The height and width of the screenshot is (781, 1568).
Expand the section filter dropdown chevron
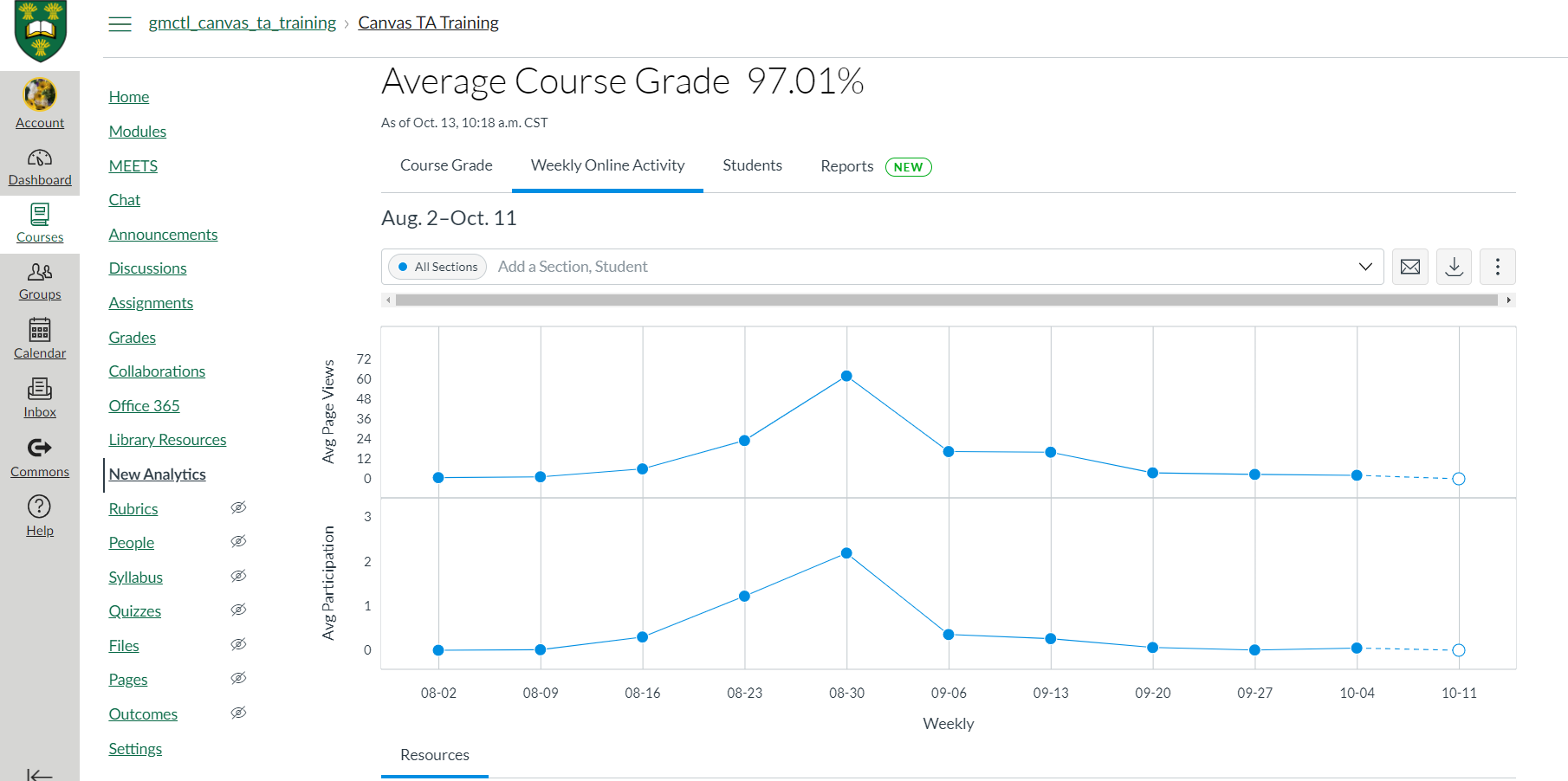coord(1366,267)
